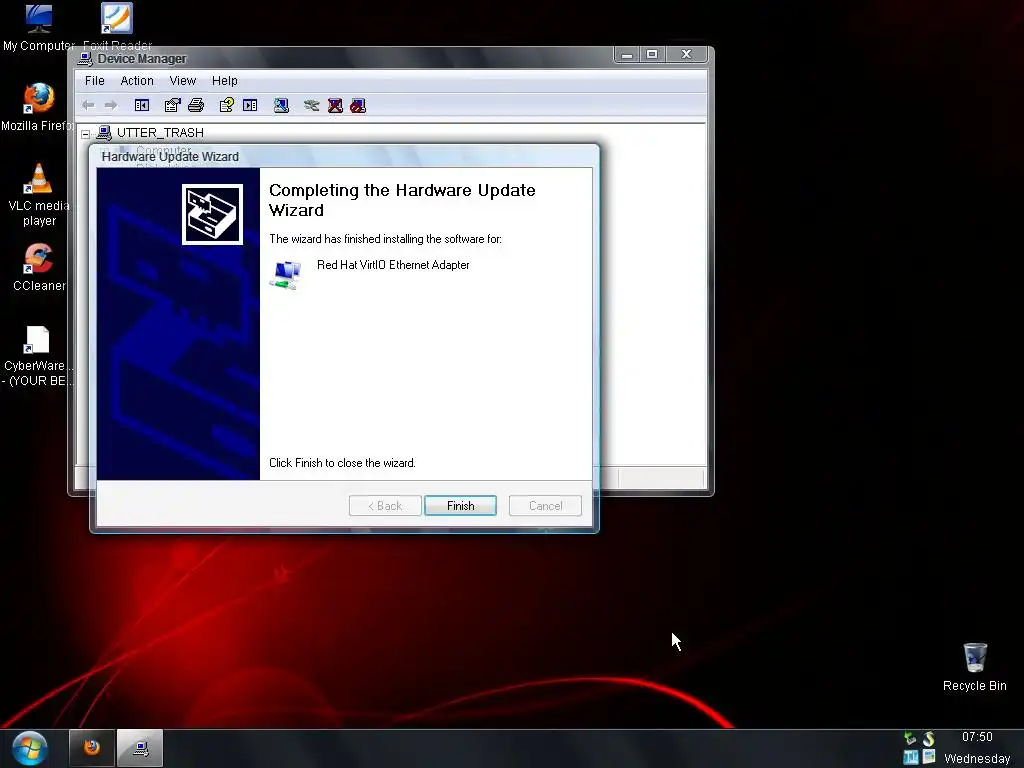The height and width of the screenshot is (768, 1024).
Task: Open VLC media player desktop shortcut
Action: pyautogui.click(x=39, y=195)
